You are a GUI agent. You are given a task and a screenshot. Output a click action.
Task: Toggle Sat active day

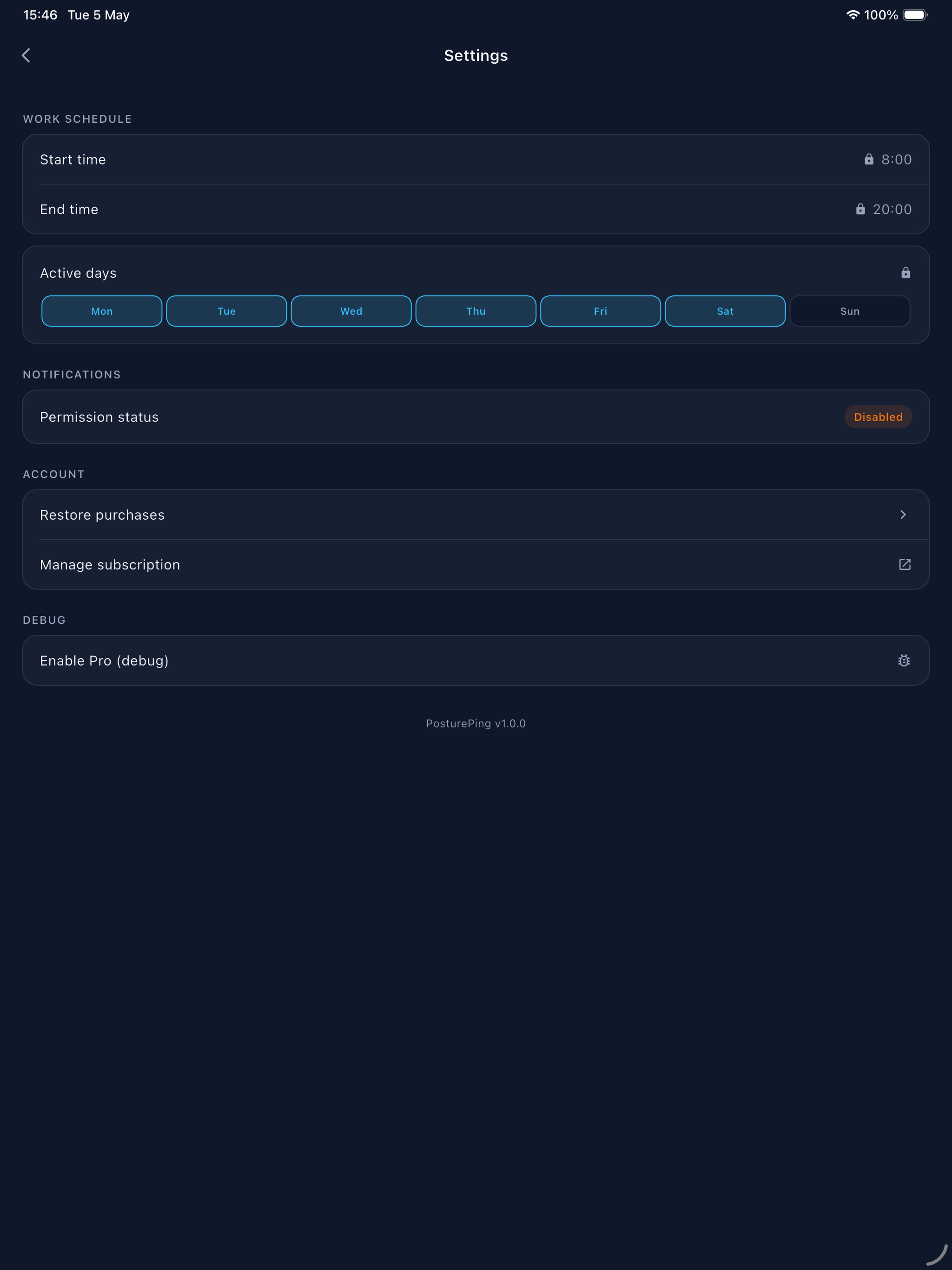click(725, 311)
